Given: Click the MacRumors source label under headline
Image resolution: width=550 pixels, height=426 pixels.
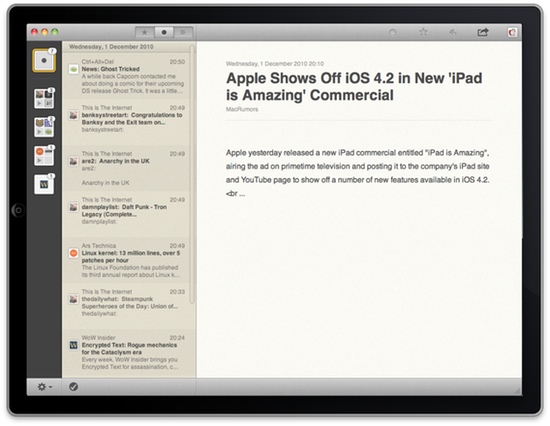Looking at the screenshot, I should tap(242, 109).
